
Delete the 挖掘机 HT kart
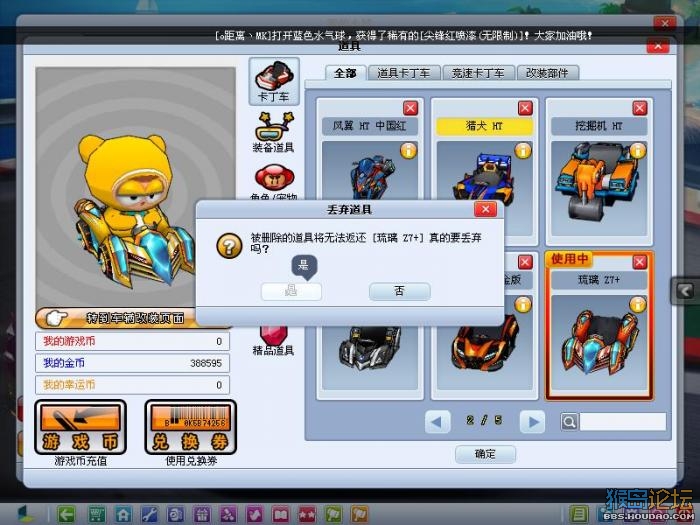(640, 108)
